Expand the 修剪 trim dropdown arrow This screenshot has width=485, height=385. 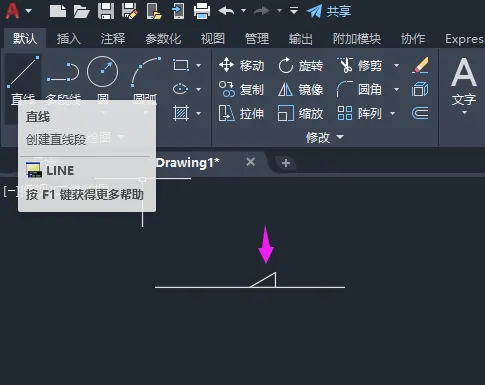(396, 65)
